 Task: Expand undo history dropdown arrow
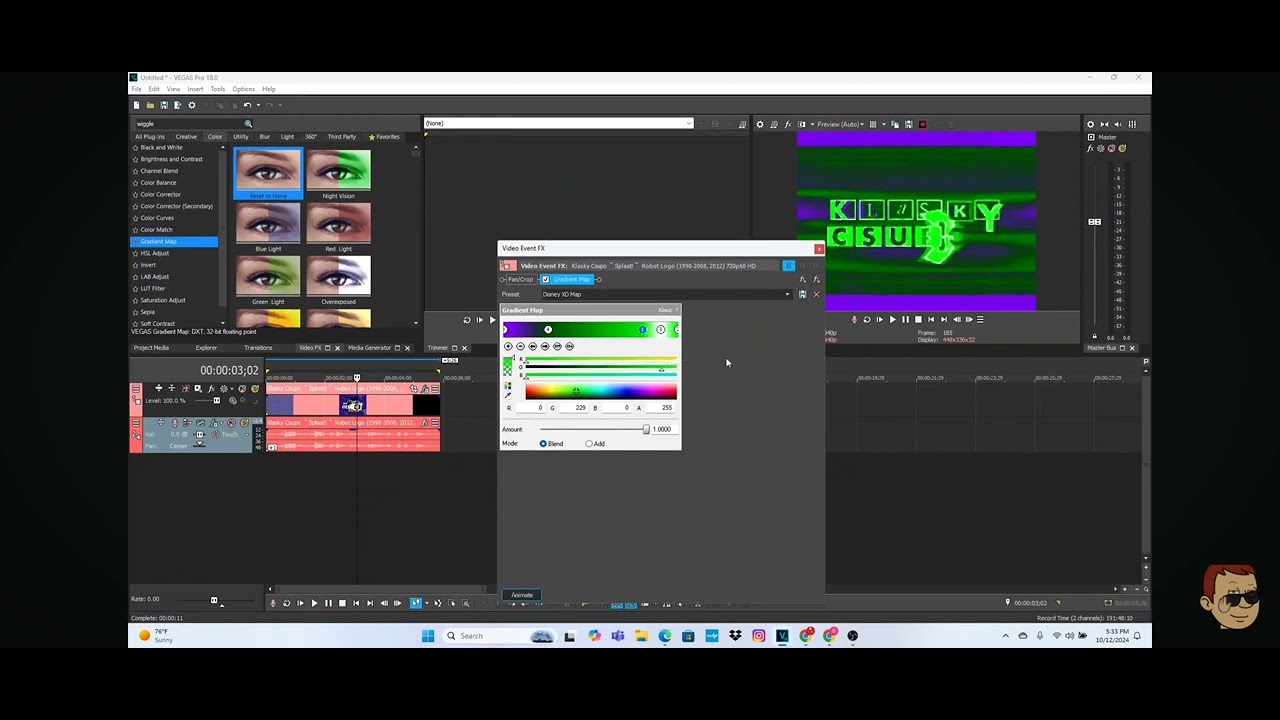coord(257,105)
